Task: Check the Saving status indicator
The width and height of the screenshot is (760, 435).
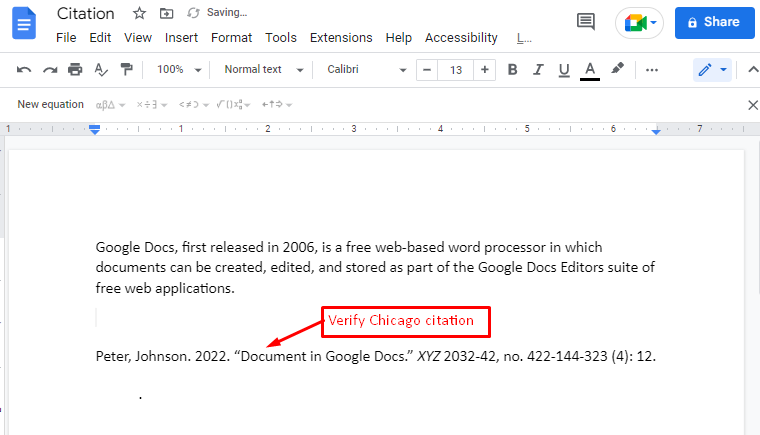Action: pyautogui.click(x=218, y=13)
